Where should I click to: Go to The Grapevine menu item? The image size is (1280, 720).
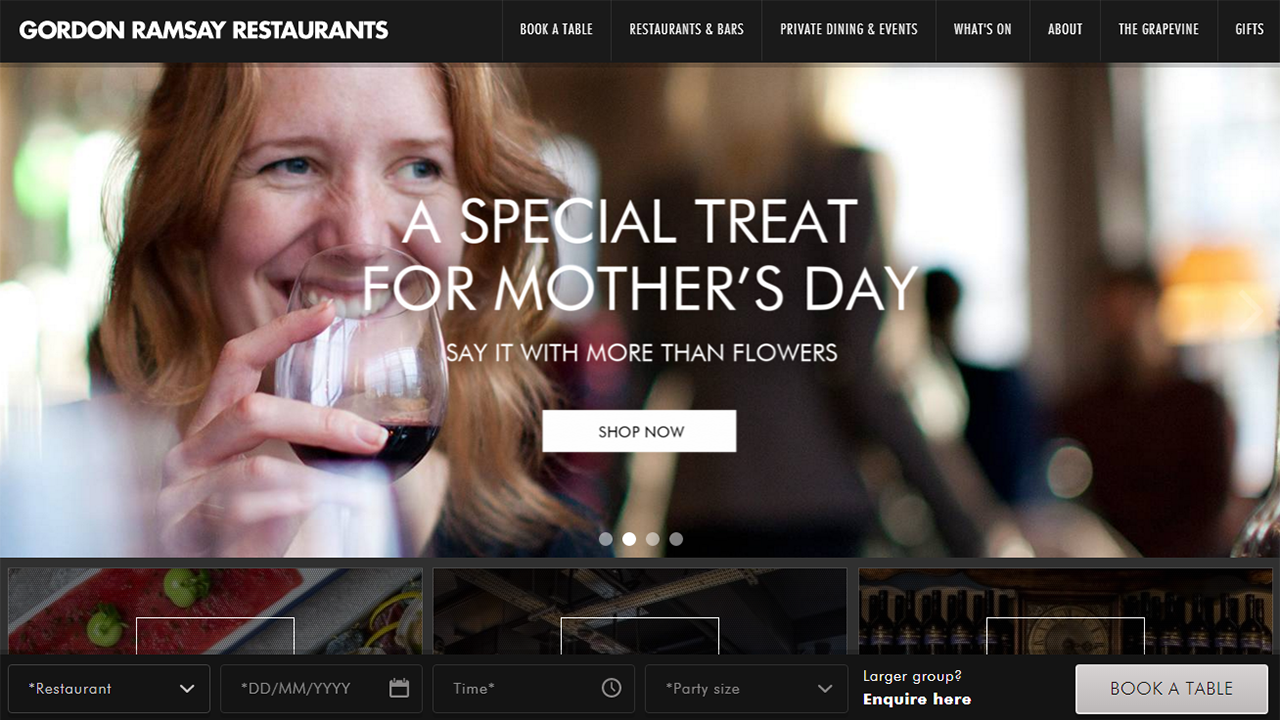click(x=1158, y=30)
